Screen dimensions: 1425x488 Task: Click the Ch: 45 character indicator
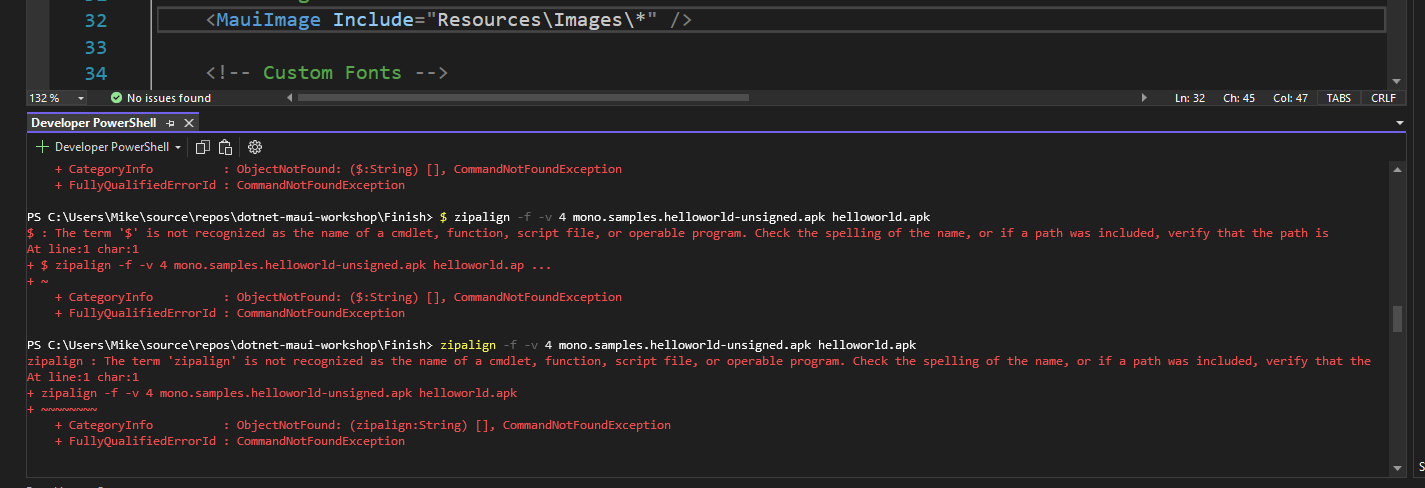click(x=1238, y=98)
